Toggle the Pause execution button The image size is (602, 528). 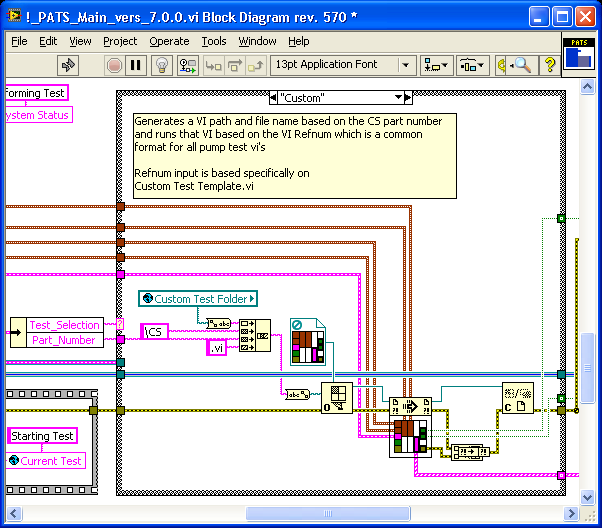point(137,65)
